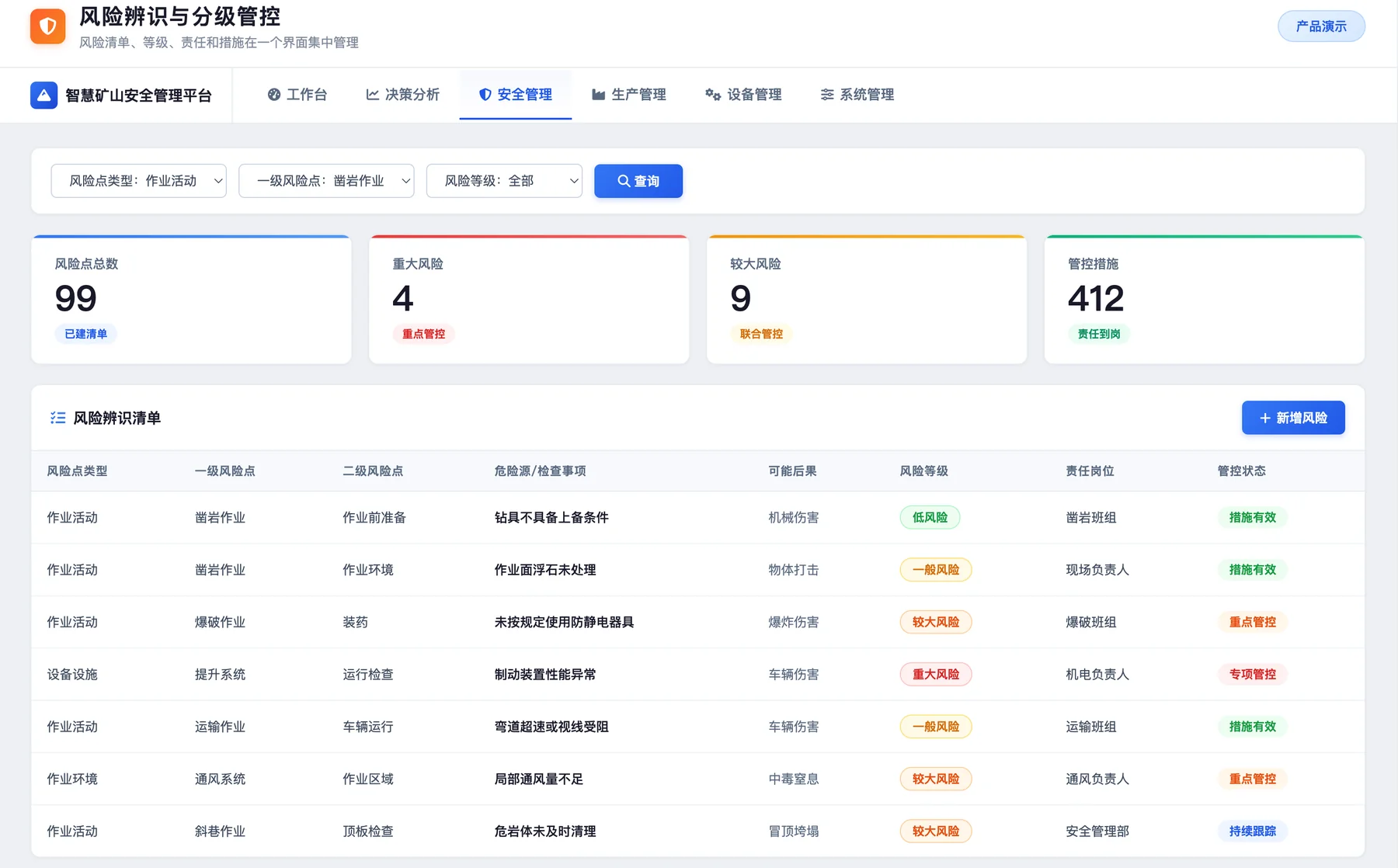Screen dimensions: 1398x868
Task: Expand the 风险等级 filter dropdown
Action: point(504,181)
